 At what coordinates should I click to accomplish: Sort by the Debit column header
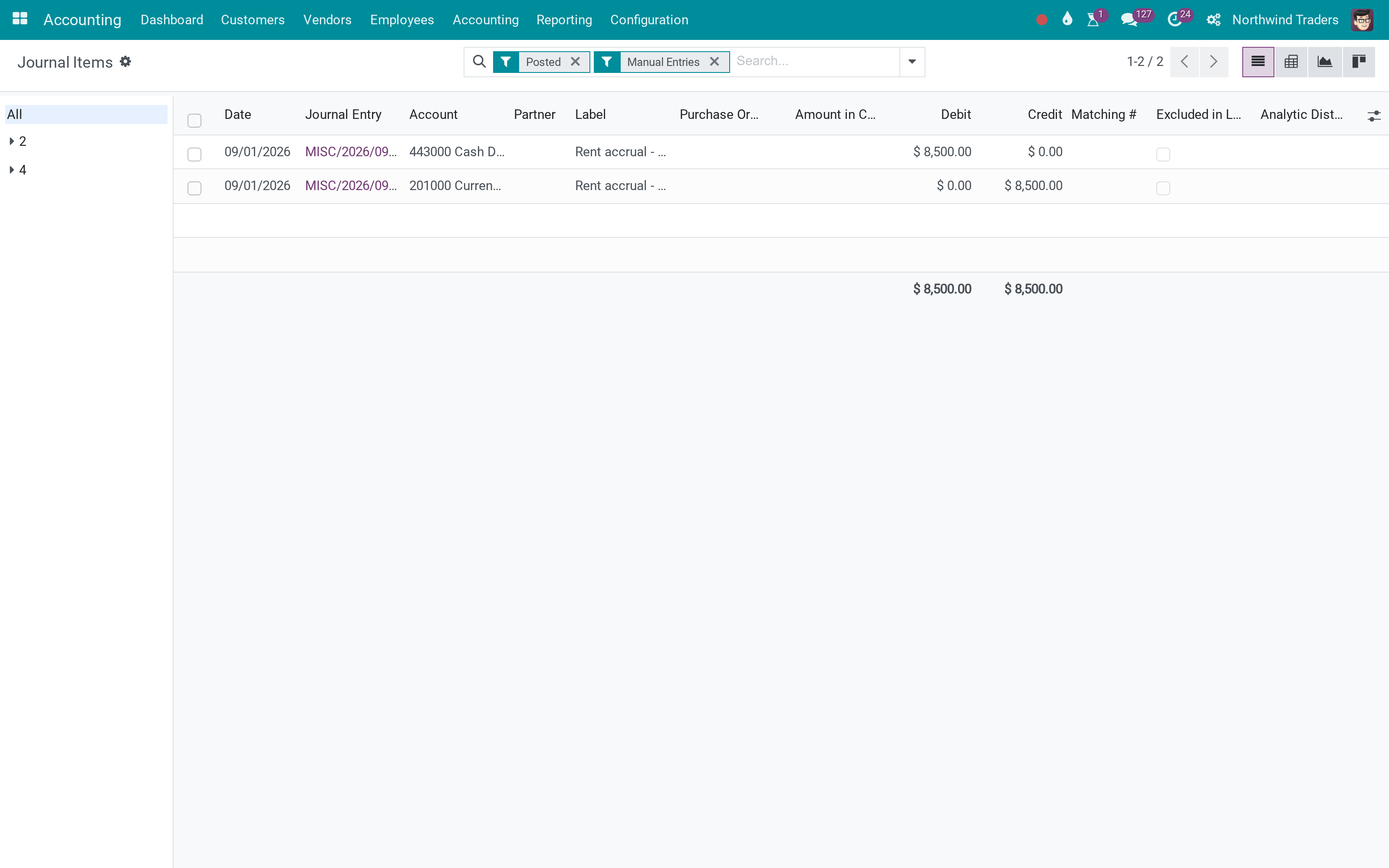coord(956,114)
